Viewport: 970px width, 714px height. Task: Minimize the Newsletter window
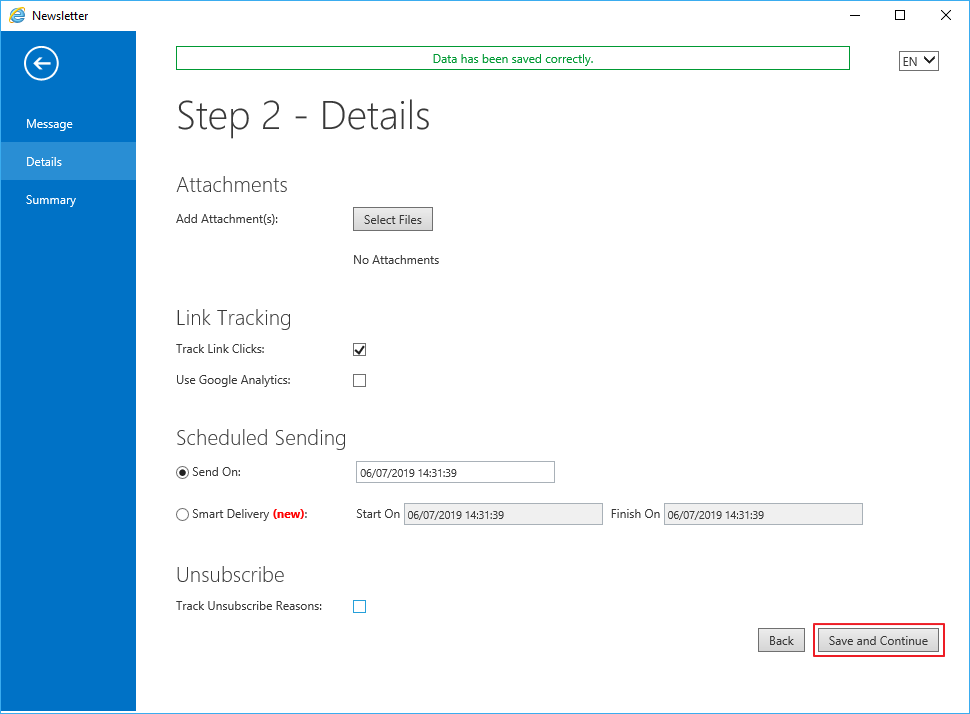pyautogui.click(x=855, y=15)
